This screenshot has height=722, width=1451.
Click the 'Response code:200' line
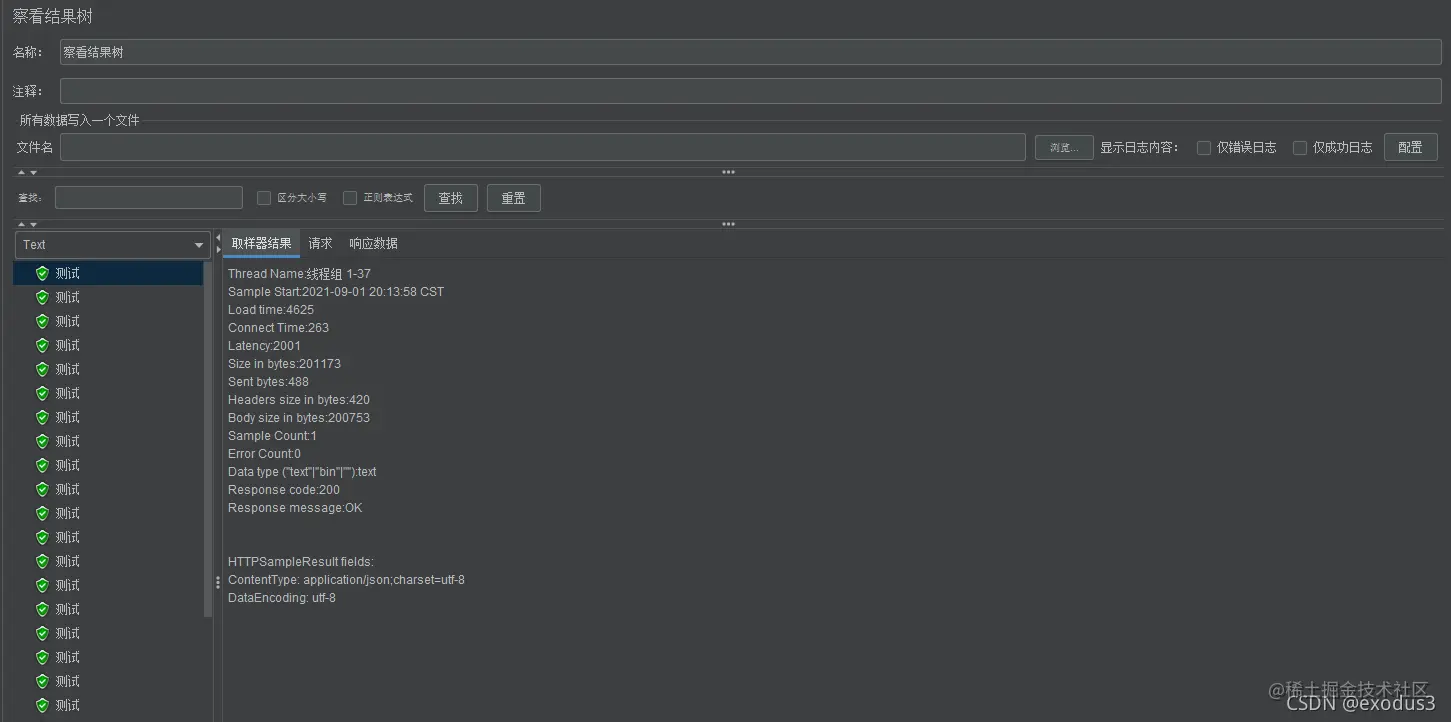click(x=284, y=490)
